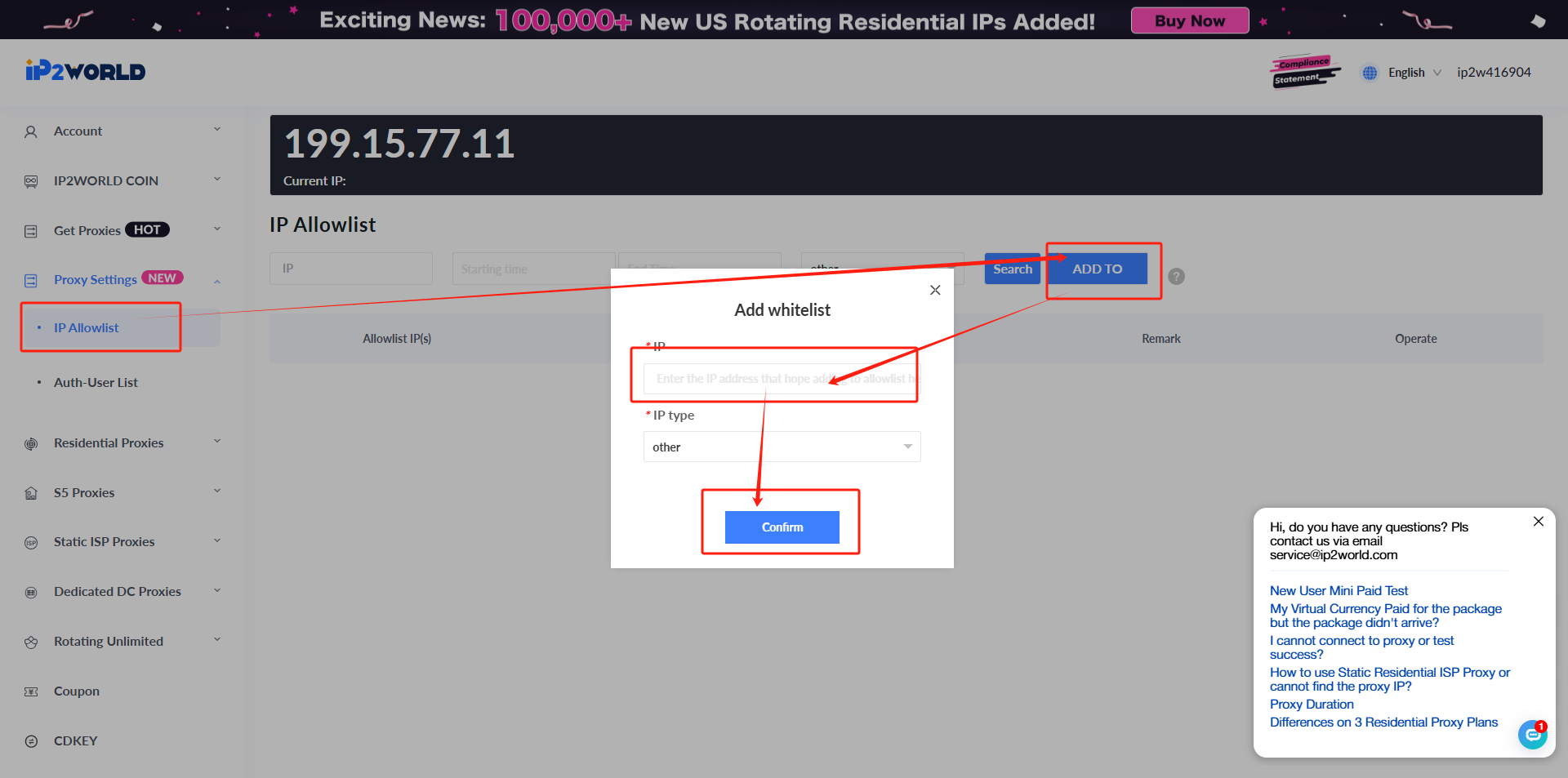Expand the Static ISP Proxies chevron

point(217,540)
